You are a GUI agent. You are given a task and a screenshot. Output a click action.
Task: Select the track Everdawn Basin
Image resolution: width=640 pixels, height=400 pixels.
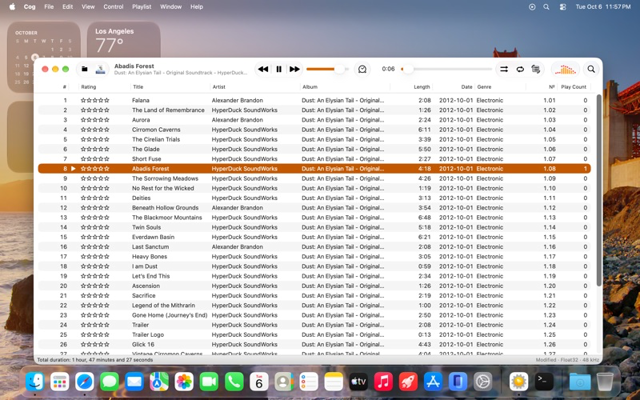click(153, 237)
